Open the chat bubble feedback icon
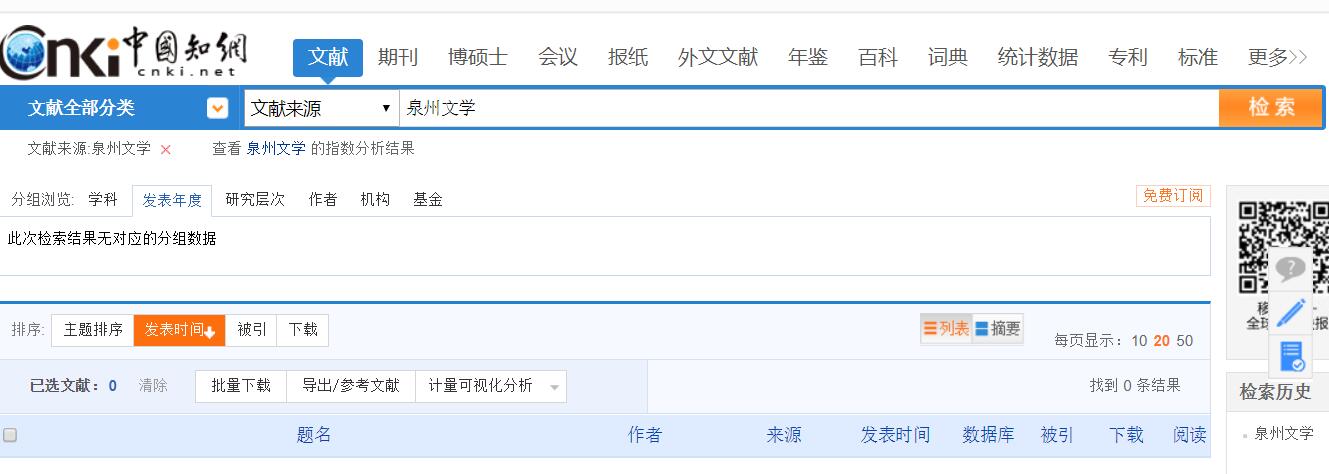The image size is (1329, 474). pos(1290,268)
